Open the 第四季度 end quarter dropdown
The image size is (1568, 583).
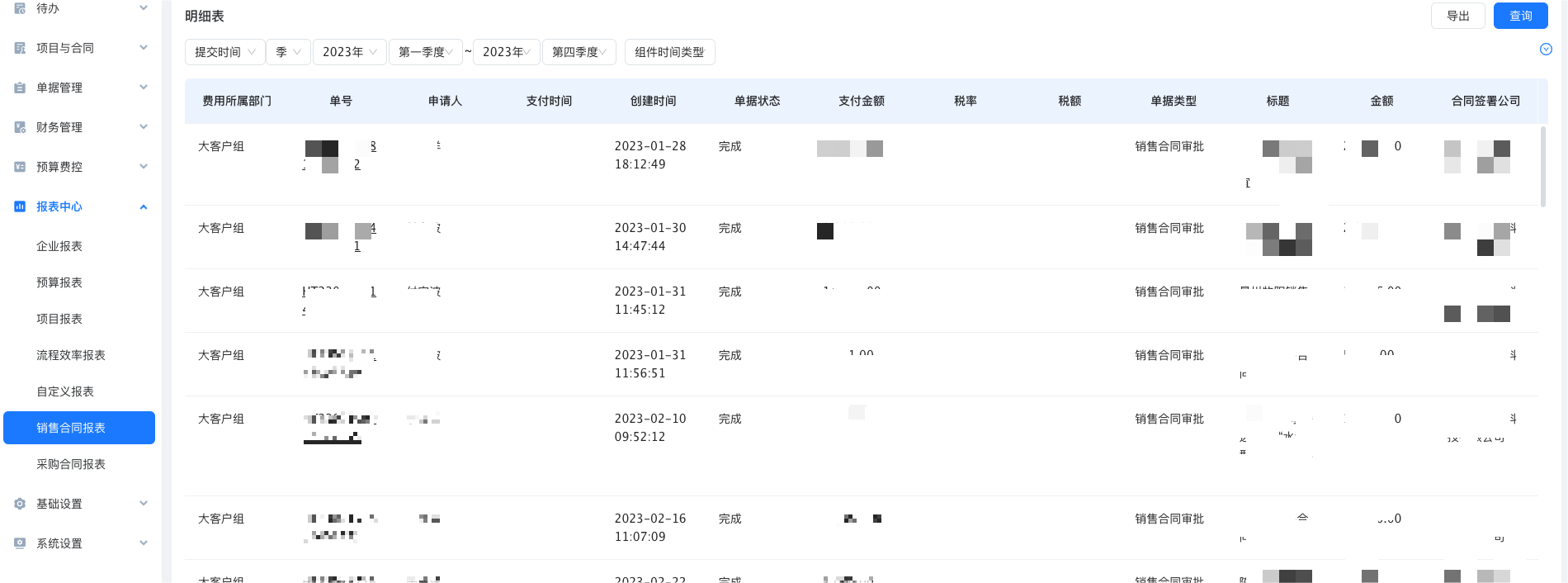pyautogui.click(x=579, y=52)
